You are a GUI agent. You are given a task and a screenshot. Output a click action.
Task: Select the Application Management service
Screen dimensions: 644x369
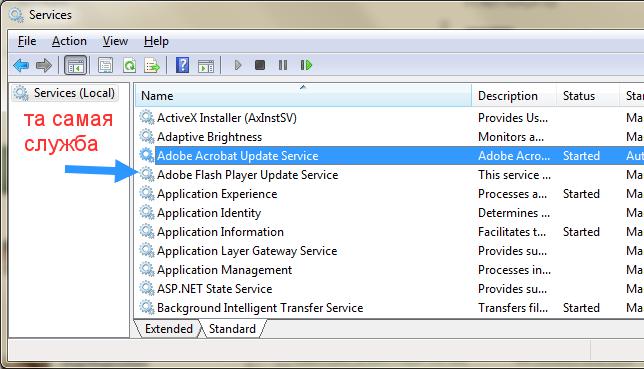point(225,270)
